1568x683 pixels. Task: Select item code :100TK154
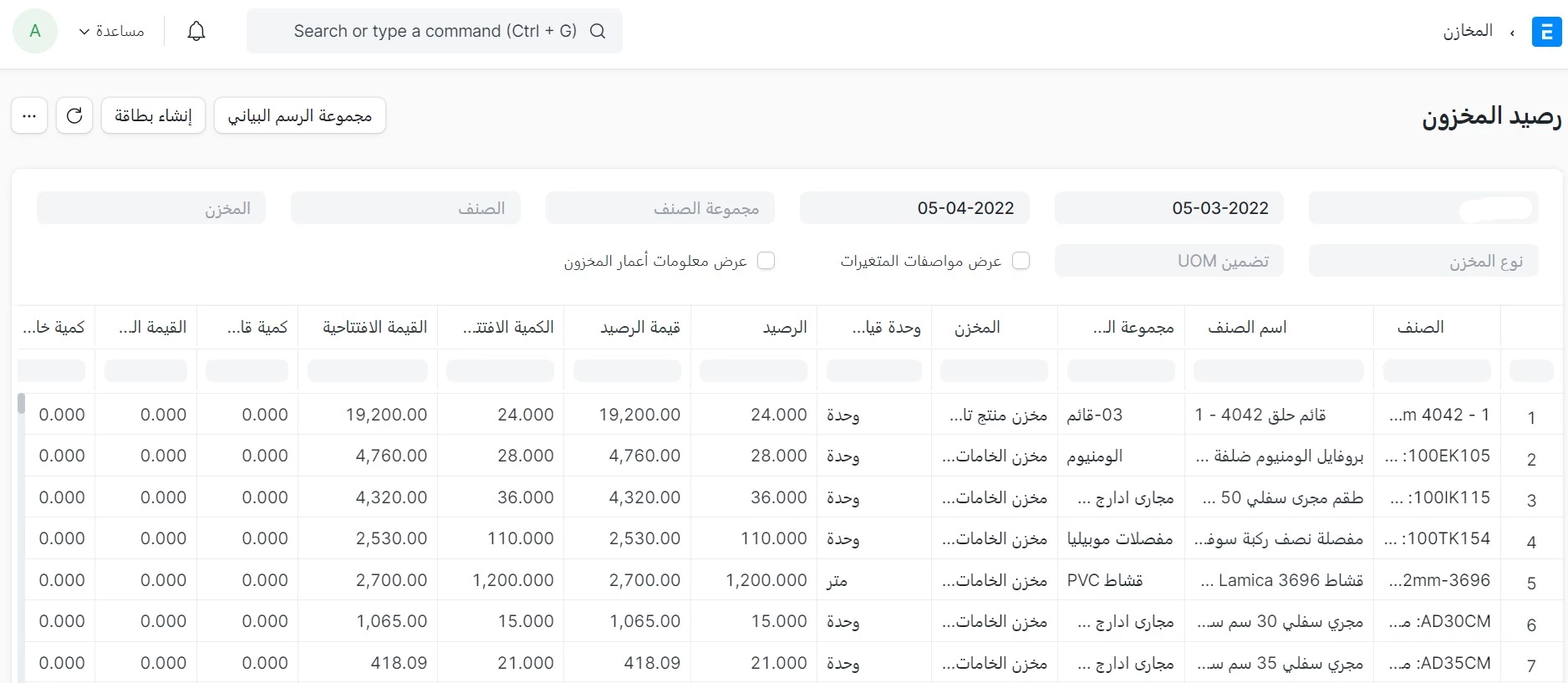pos(1437,538)
